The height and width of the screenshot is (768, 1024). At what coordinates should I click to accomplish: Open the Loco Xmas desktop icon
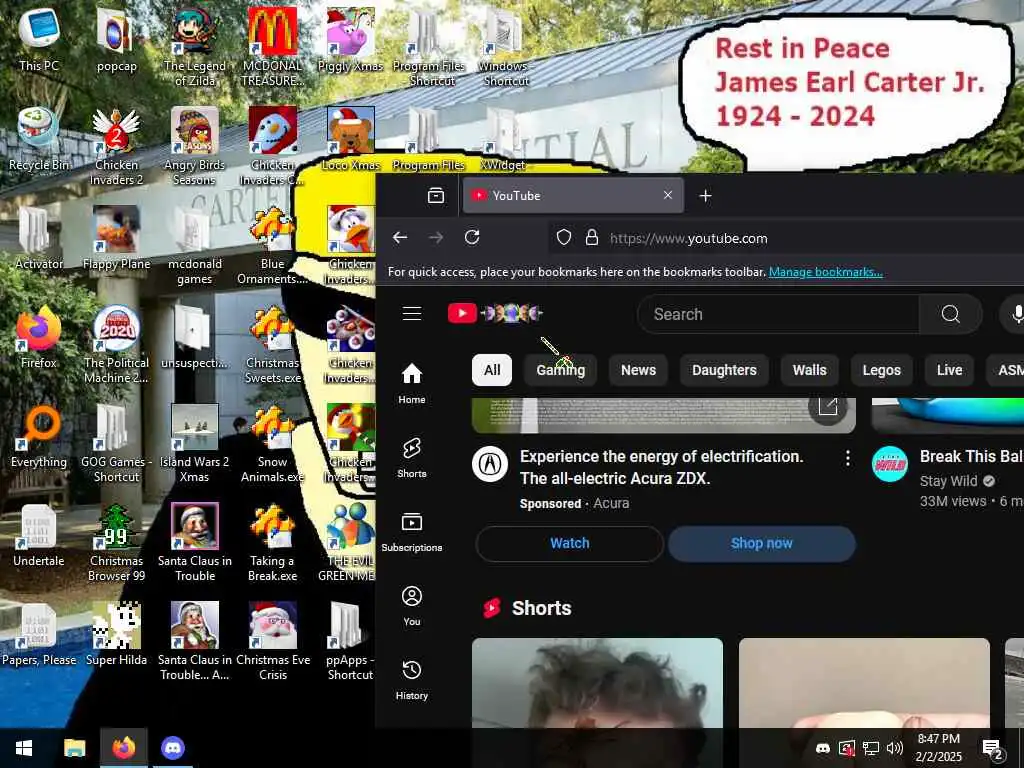[350, 138]
